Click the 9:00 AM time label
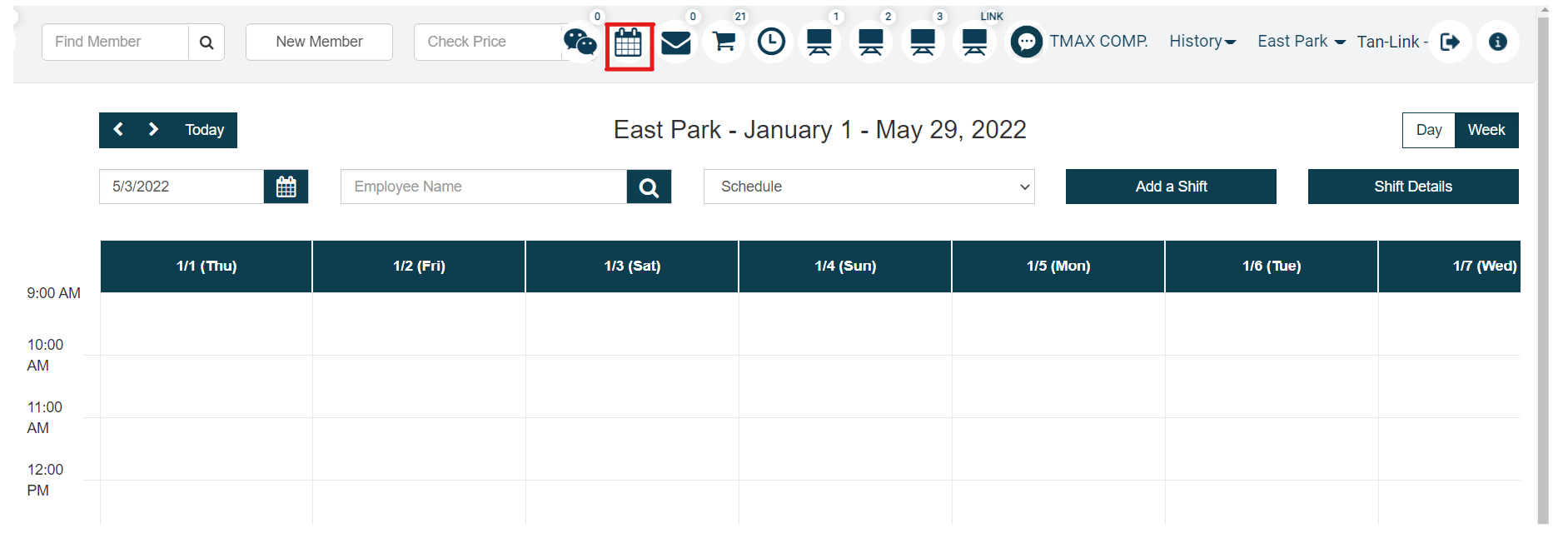 pyautogui.click(x=54, y=293)
